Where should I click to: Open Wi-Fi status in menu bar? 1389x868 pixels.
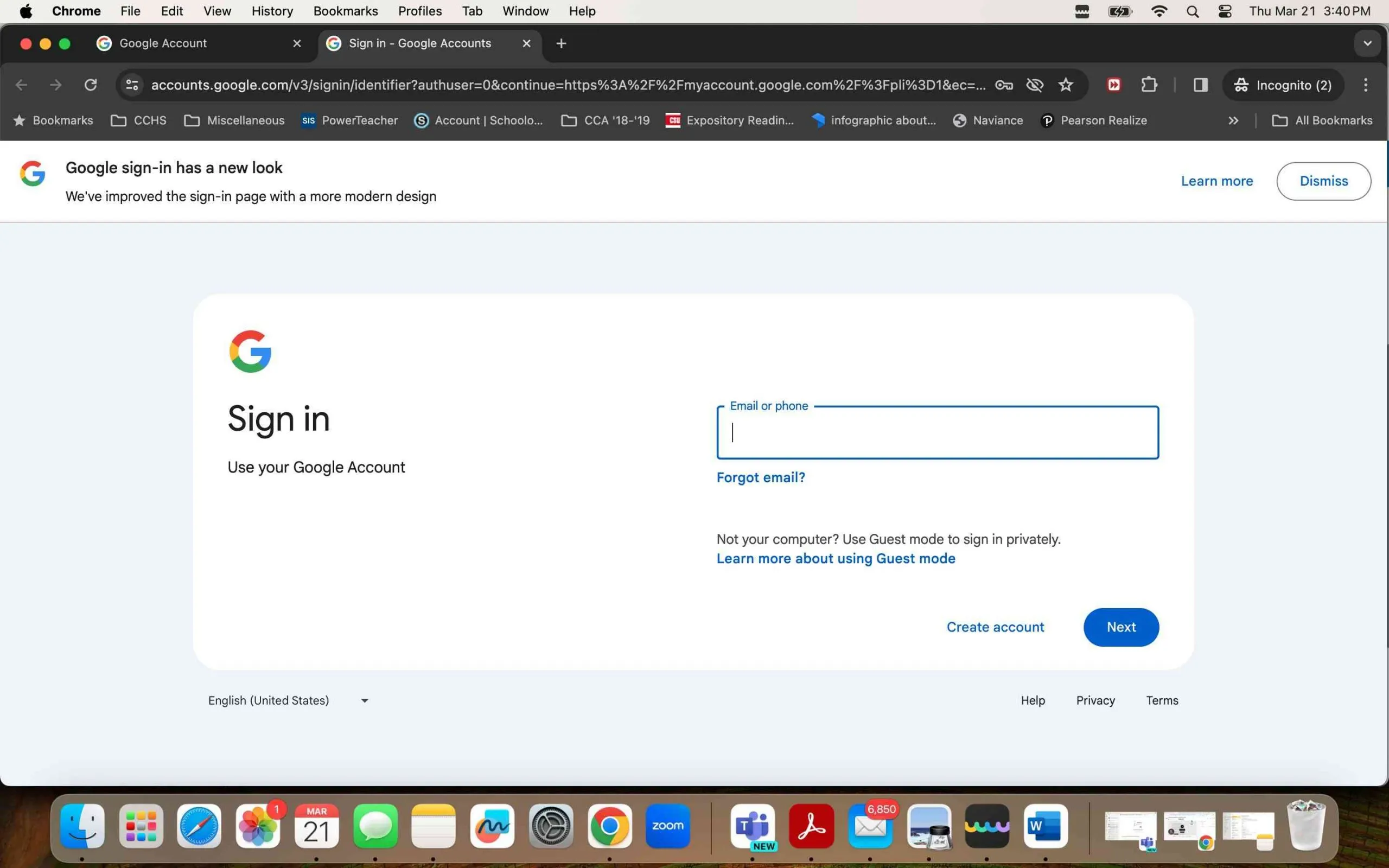coord(1159,11)
